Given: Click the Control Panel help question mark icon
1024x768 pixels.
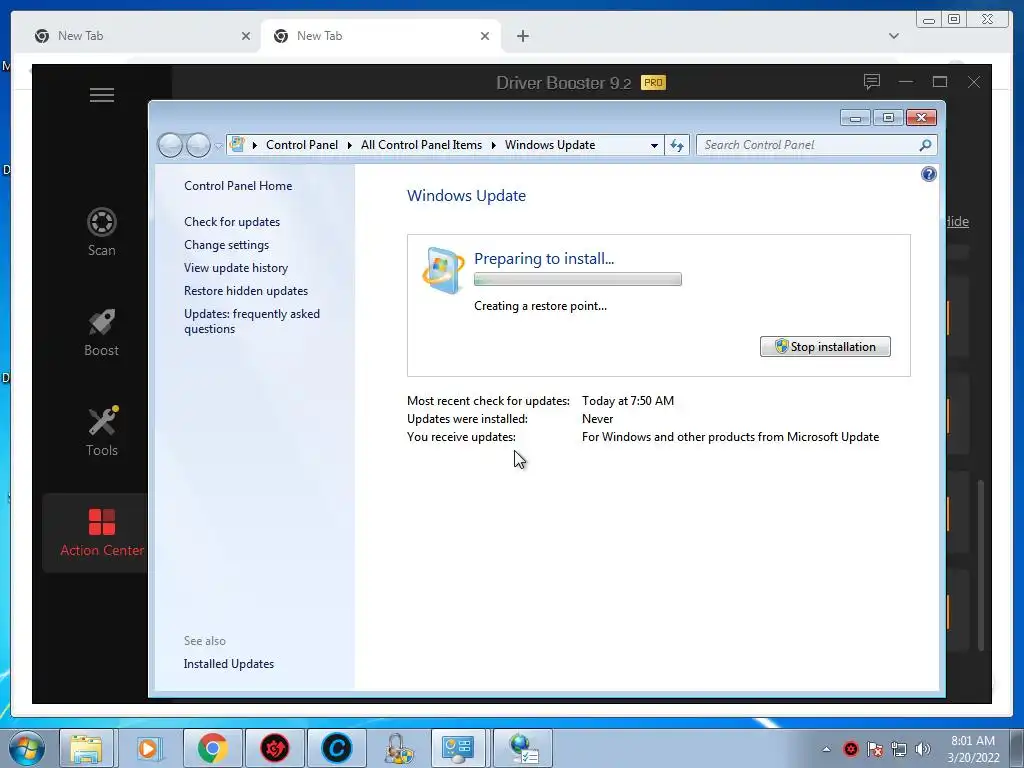Looking at the screenshot, I should [928, 174].
